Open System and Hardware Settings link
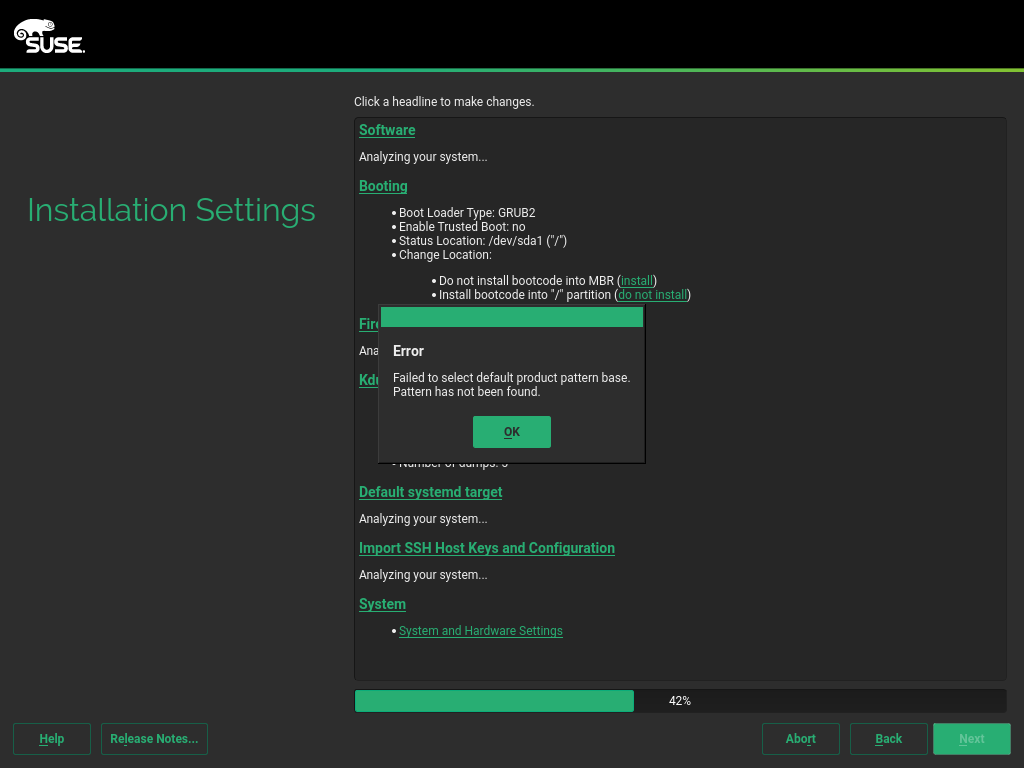 click(480, 631)
